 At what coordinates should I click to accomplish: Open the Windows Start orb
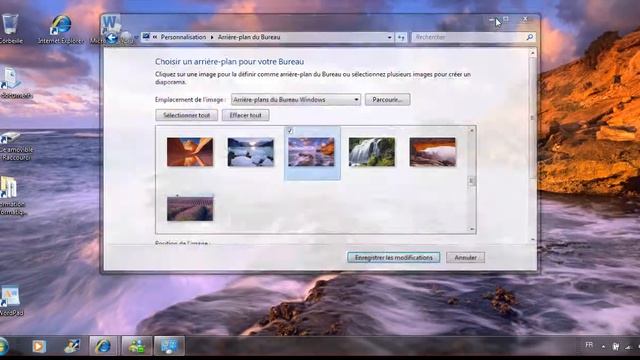3,346
